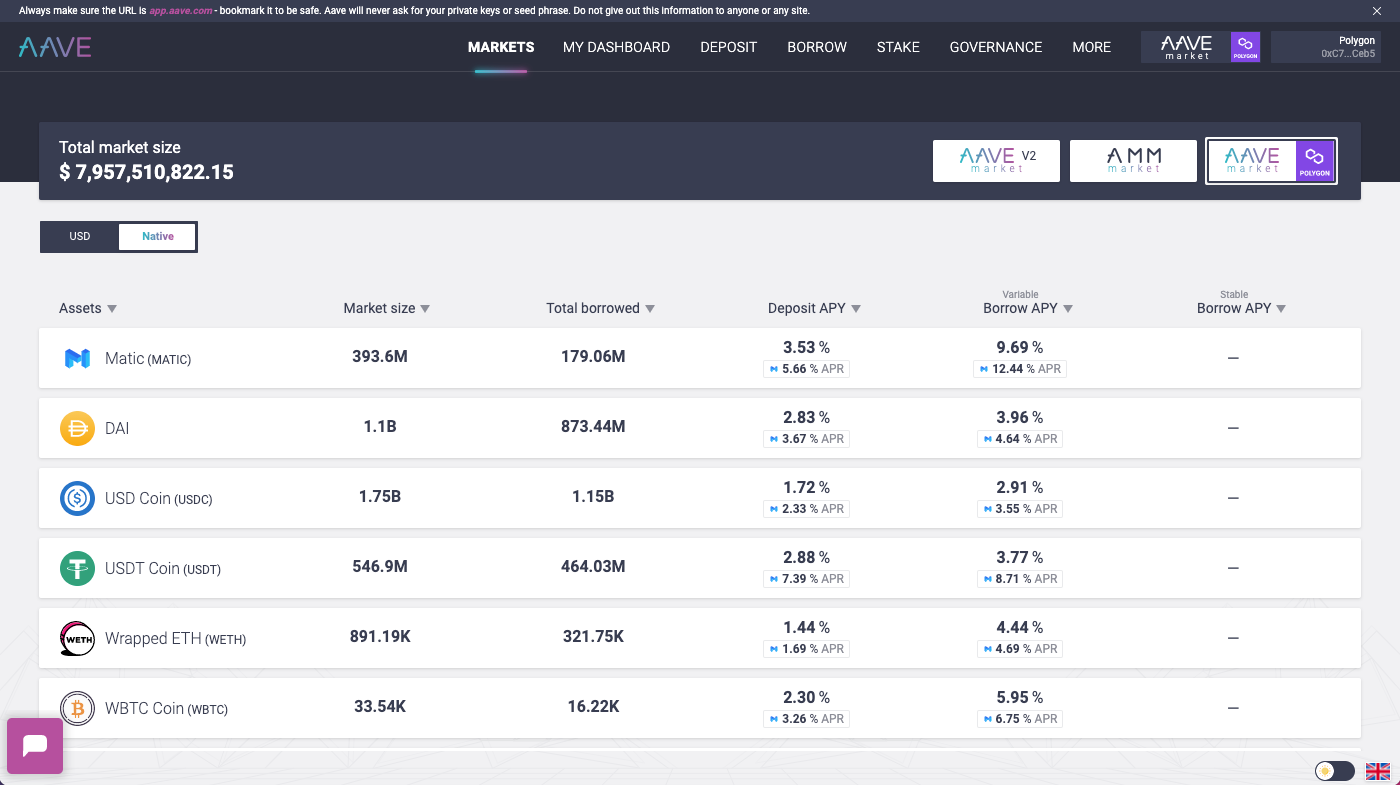The image size is (1400, 785).
Task: Click the USD Coin token icon
Action: [x=77, y=498]
